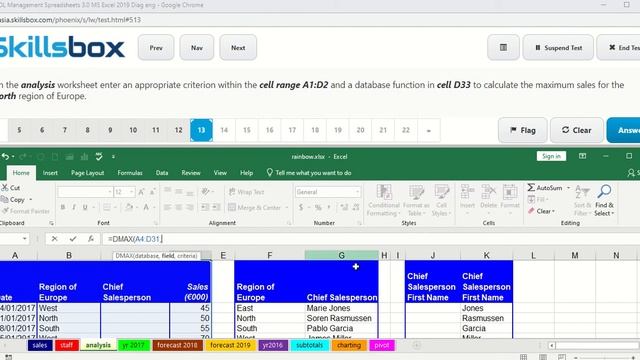Click the Accounting Number Format dollar icon
Viewport: 640px width, 360px height.
tap(301, 207)
